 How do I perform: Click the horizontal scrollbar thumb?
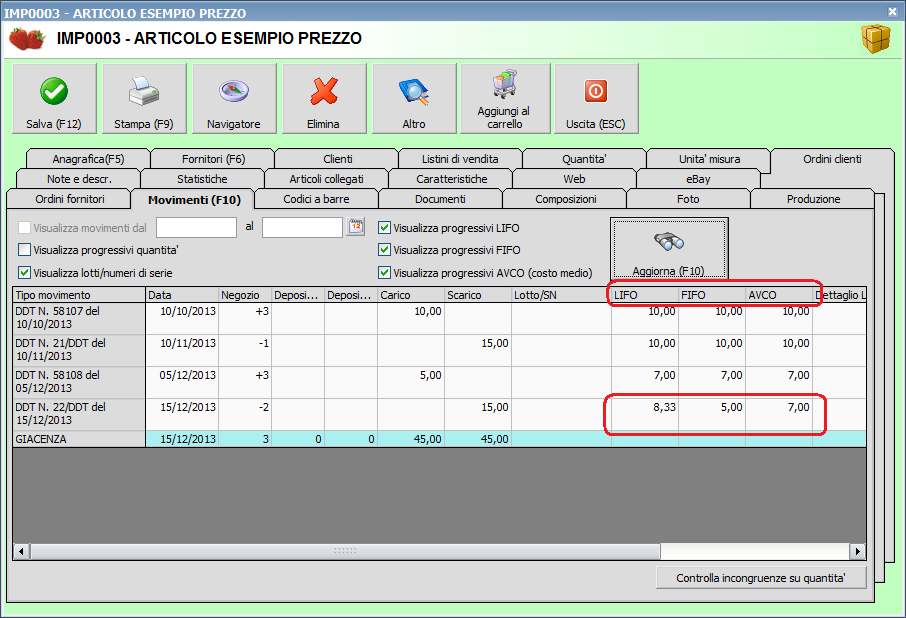345,552
